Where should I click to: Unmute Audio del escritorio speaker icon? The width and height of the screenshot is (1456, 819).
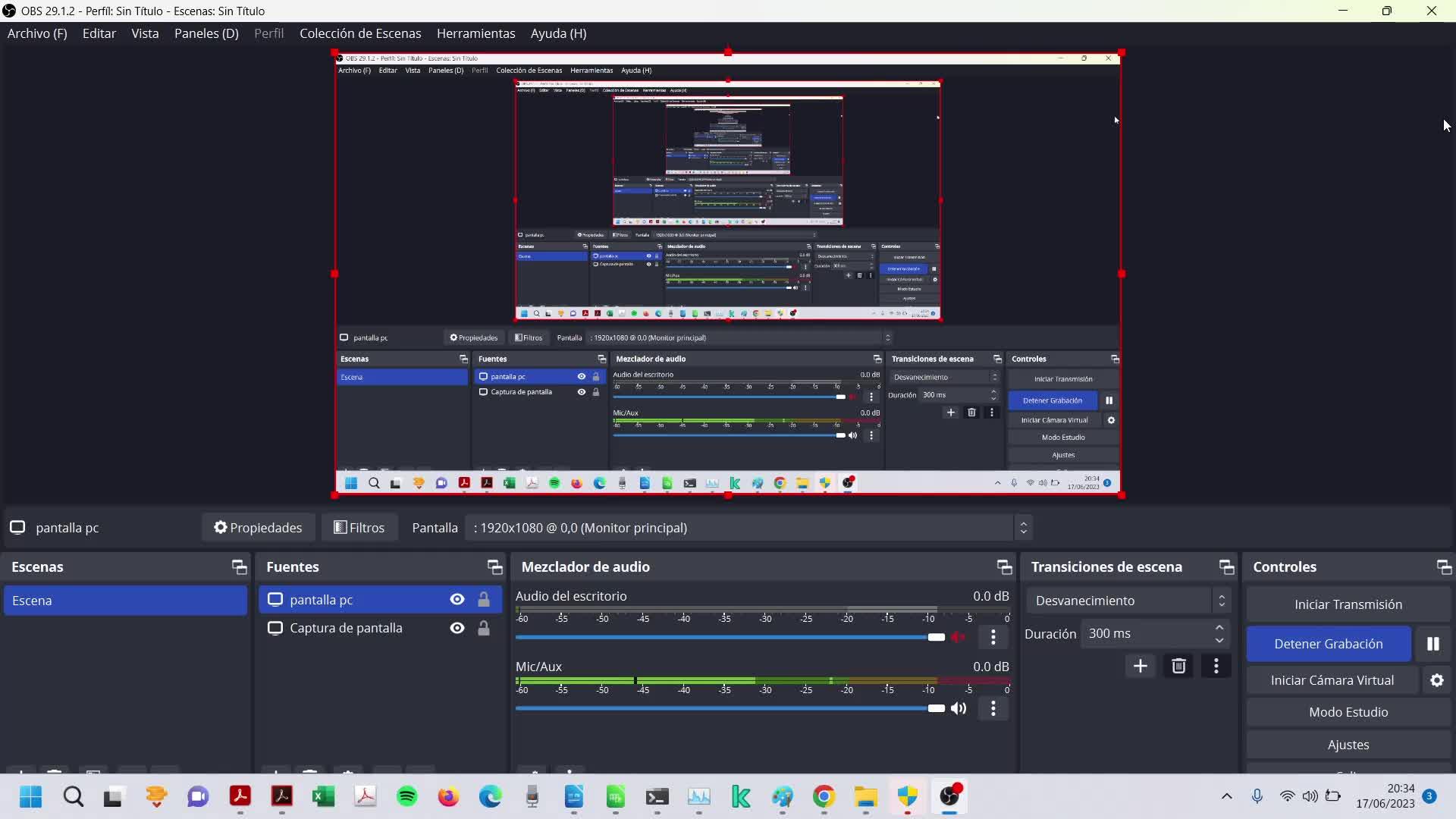click(x=959, y=637)
